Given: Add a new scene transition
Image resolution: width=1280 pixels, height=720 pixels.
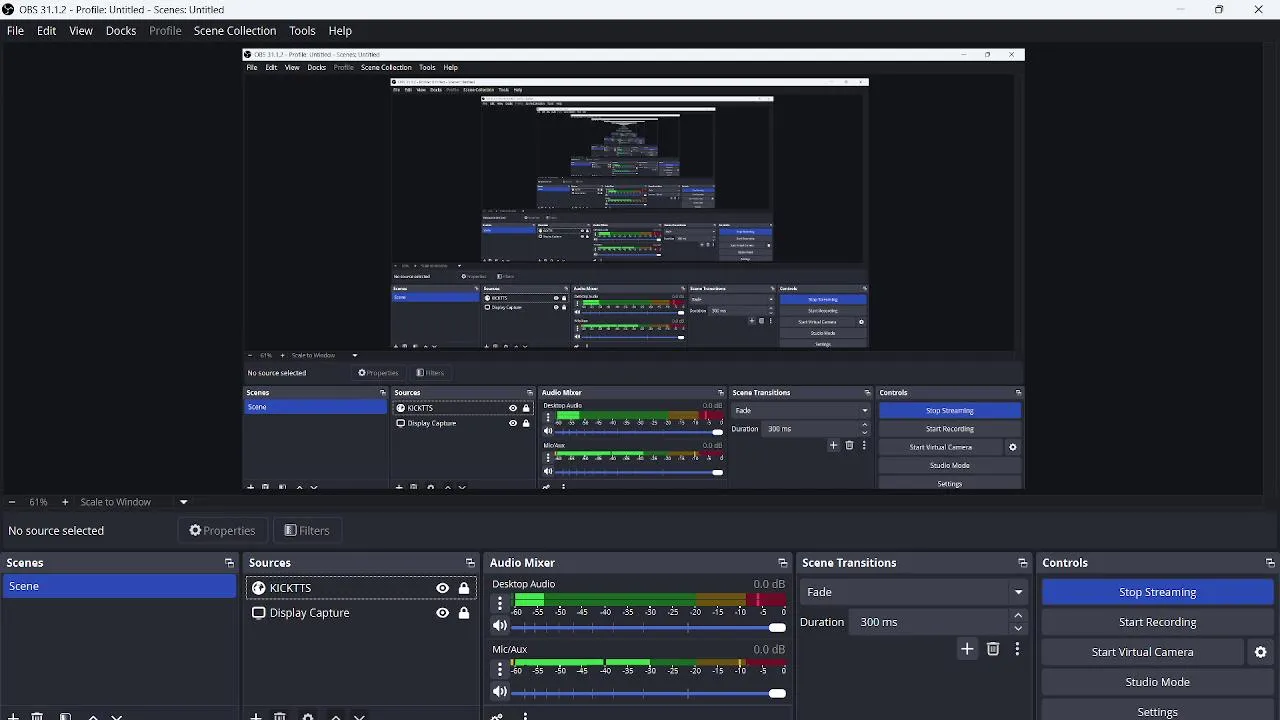Looking at the screenshot, I should click(x=967, y=649).
